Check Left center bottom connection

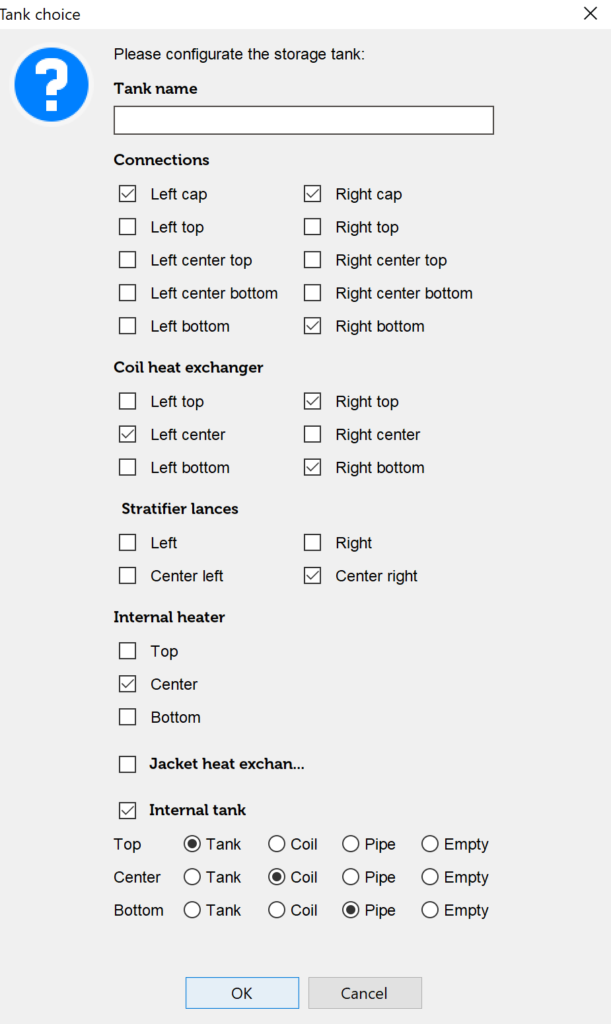pos(128,293)
